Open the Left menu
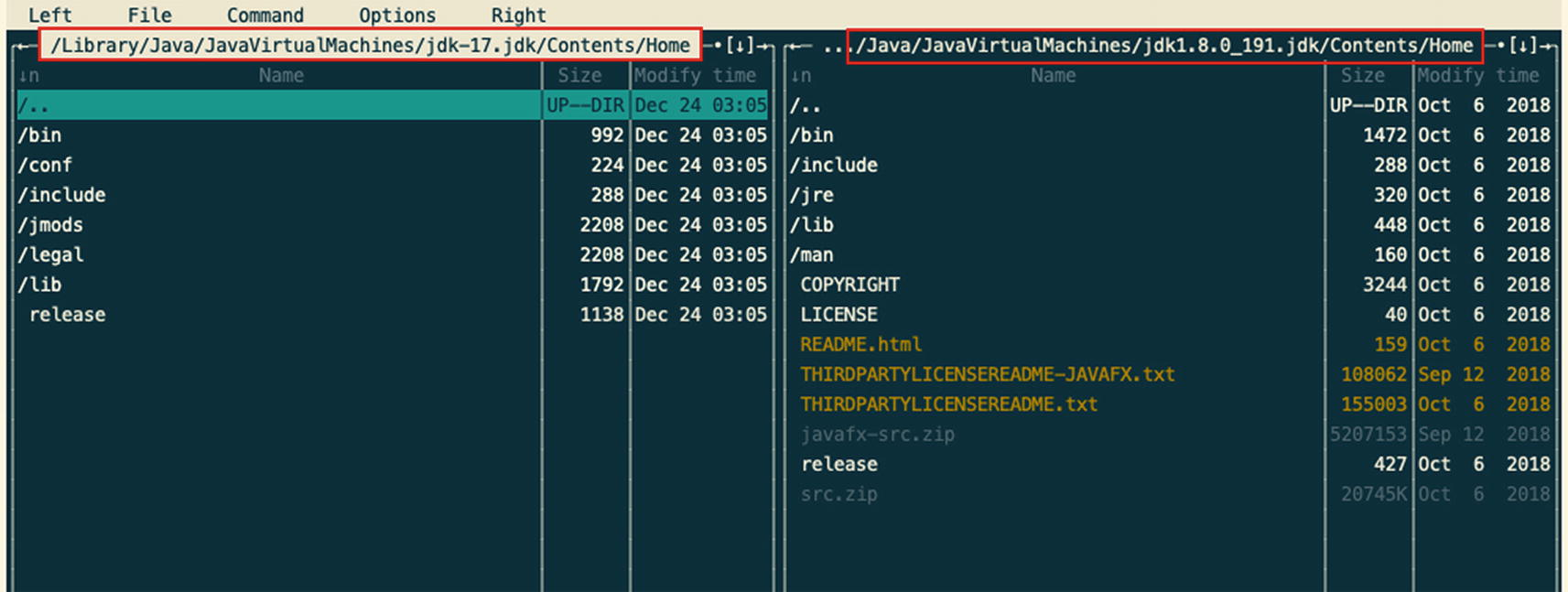1568x592 pixels. tap(49, 15)
